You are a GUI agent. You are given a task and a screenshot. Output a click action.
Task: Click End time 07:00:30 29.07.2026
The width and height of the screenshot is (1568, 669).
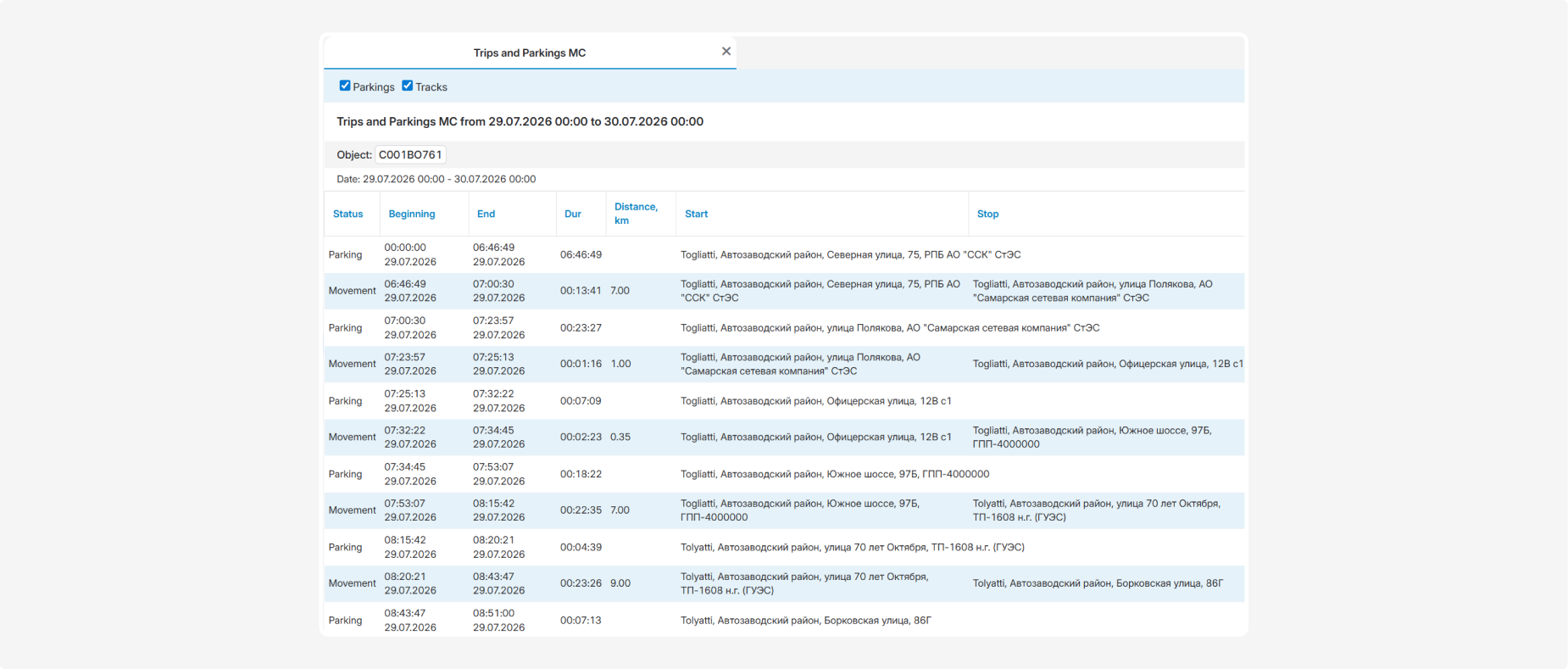coord(498,291)
